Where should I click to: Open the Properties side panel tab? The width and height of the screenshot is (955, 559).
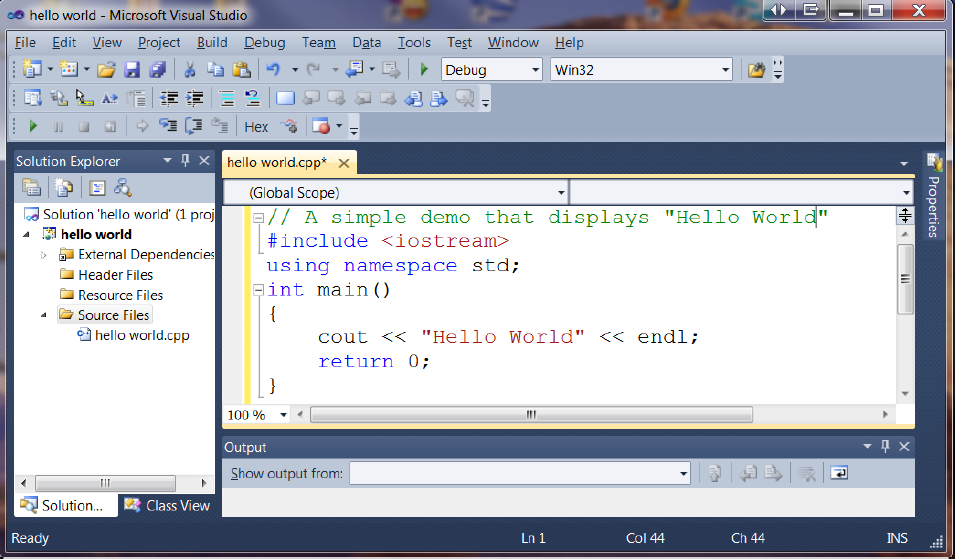933,196
